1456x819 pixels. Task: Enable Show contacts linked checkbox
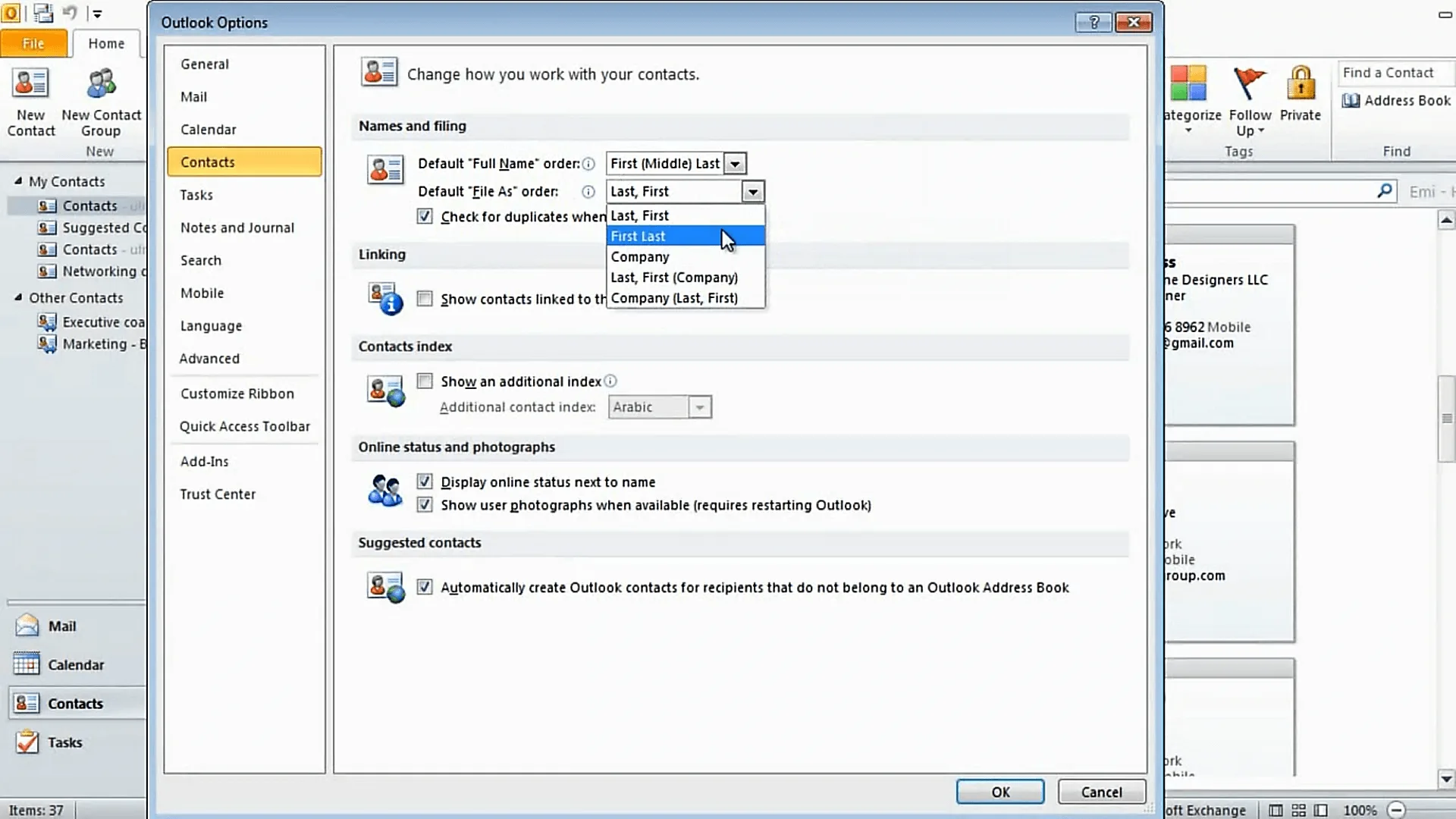point(425,300)
